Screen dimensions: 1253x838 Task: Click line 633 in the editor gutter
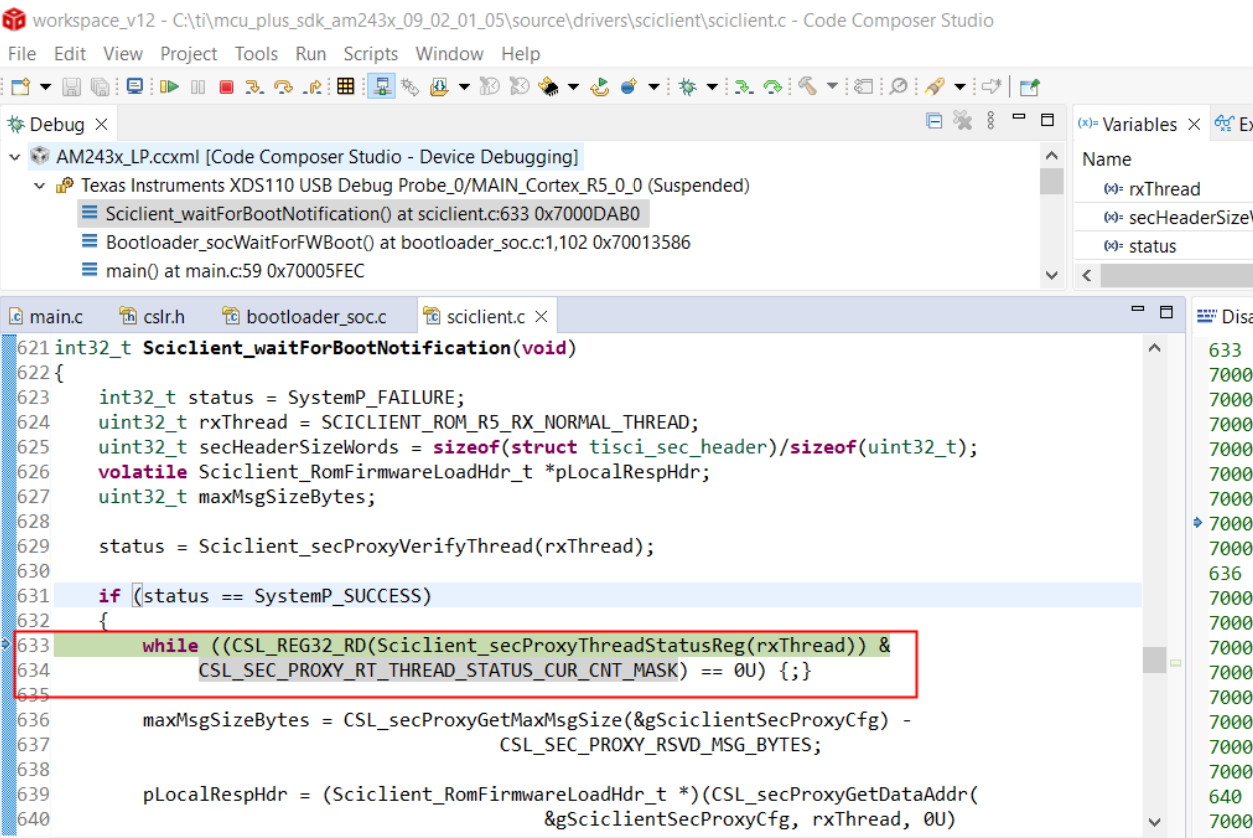(x=33, y=645)
